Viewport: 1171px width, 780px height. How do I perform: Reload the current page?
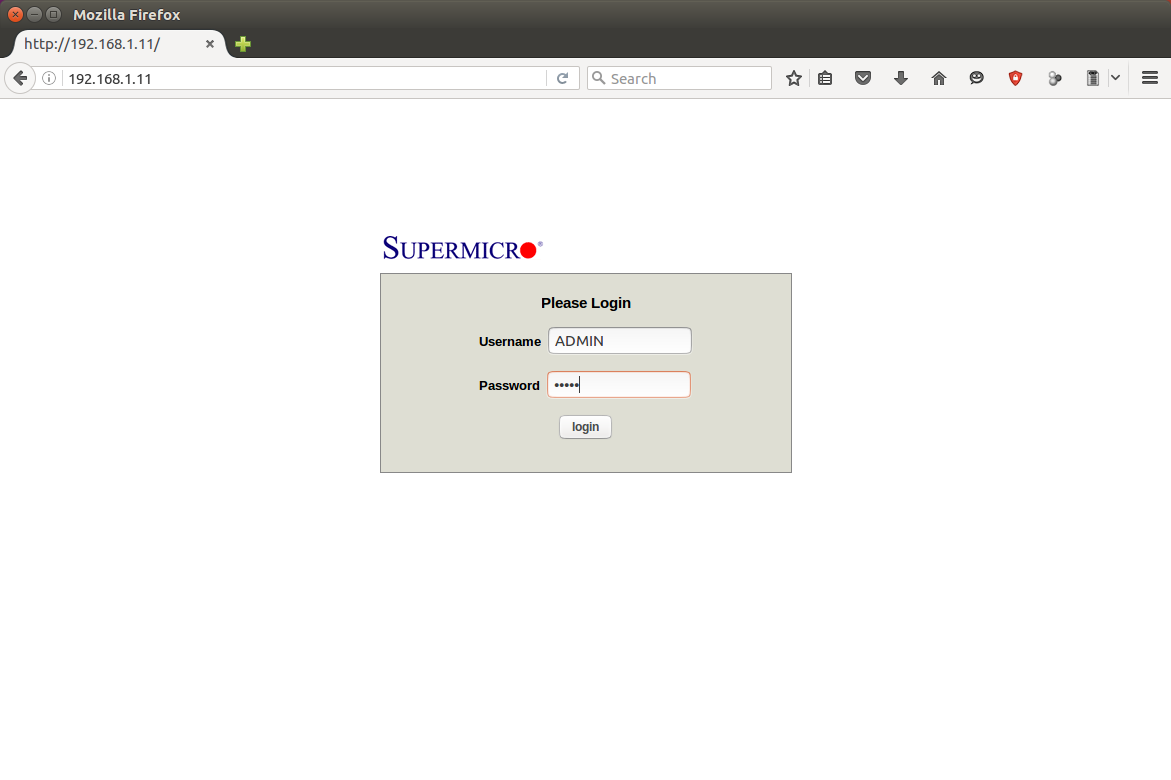562,78
